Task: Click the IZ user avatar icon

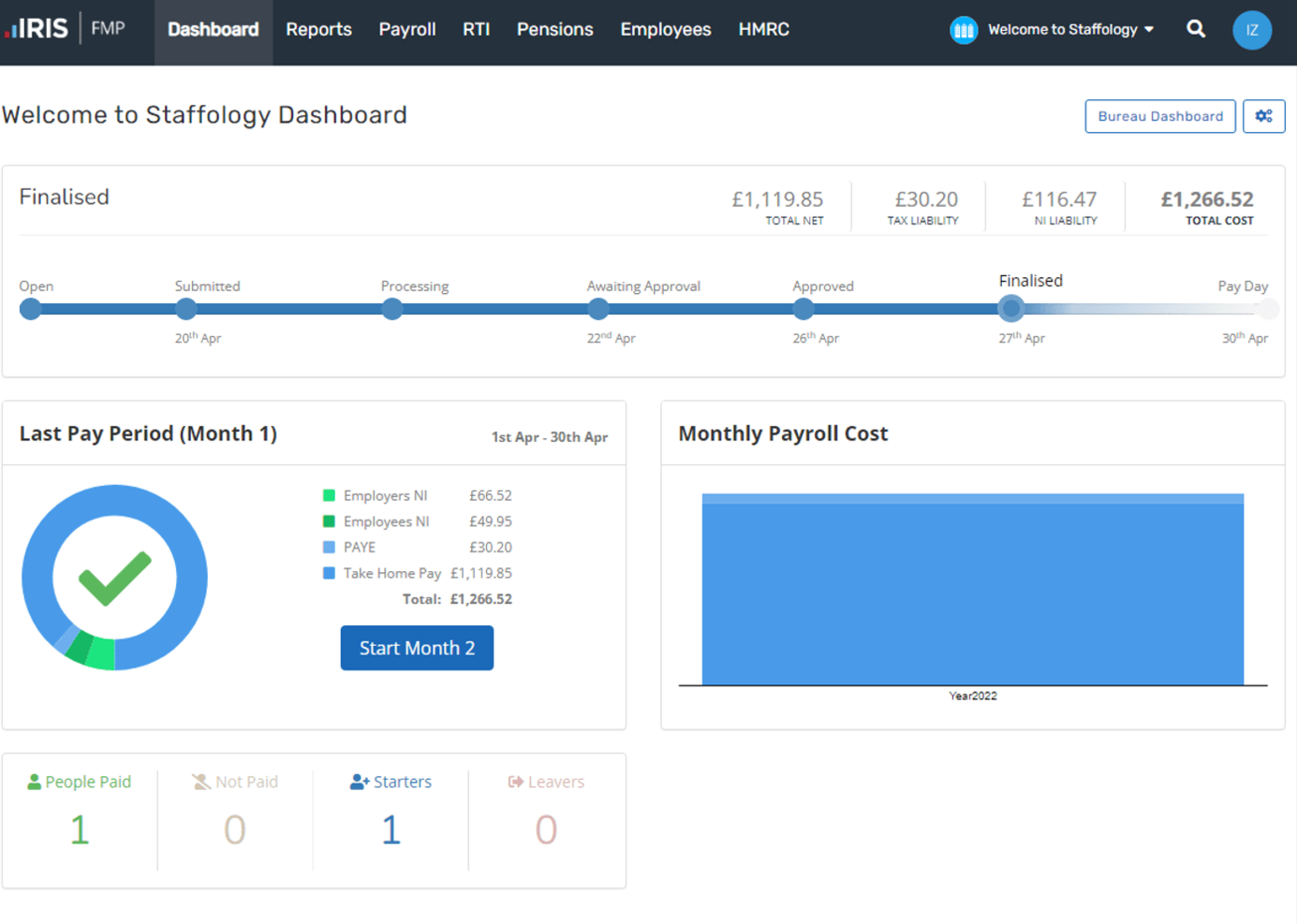Action: click(x=1252, y=29)
